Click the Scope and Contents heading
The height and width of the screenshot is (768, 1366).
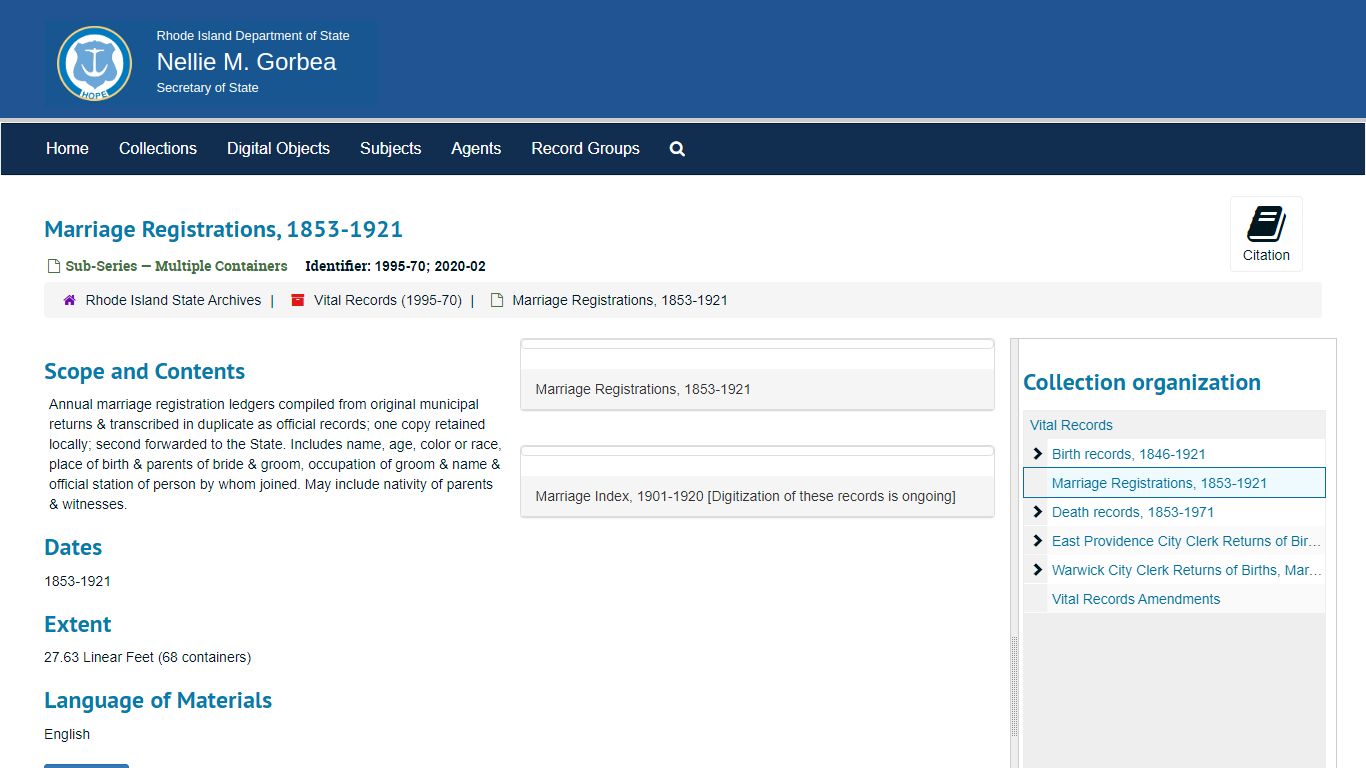144,372
